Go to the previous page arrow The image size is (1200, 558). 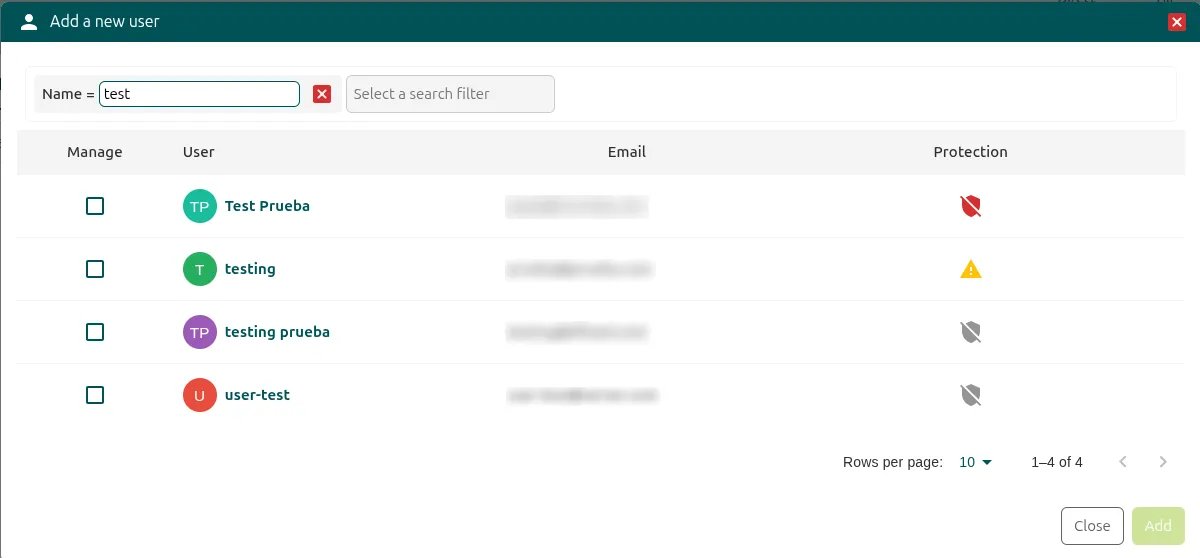1123,462
